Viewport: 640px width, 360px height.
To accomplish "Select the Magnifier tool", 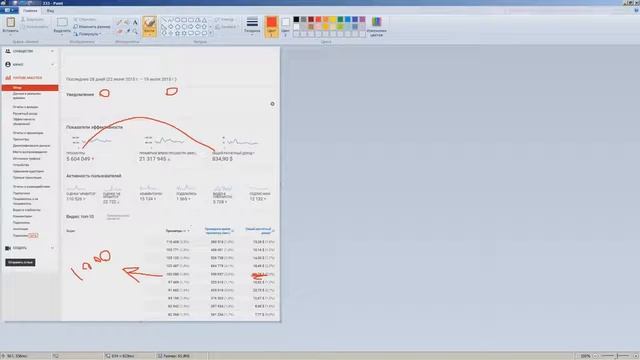I will (x=135, y=31).
